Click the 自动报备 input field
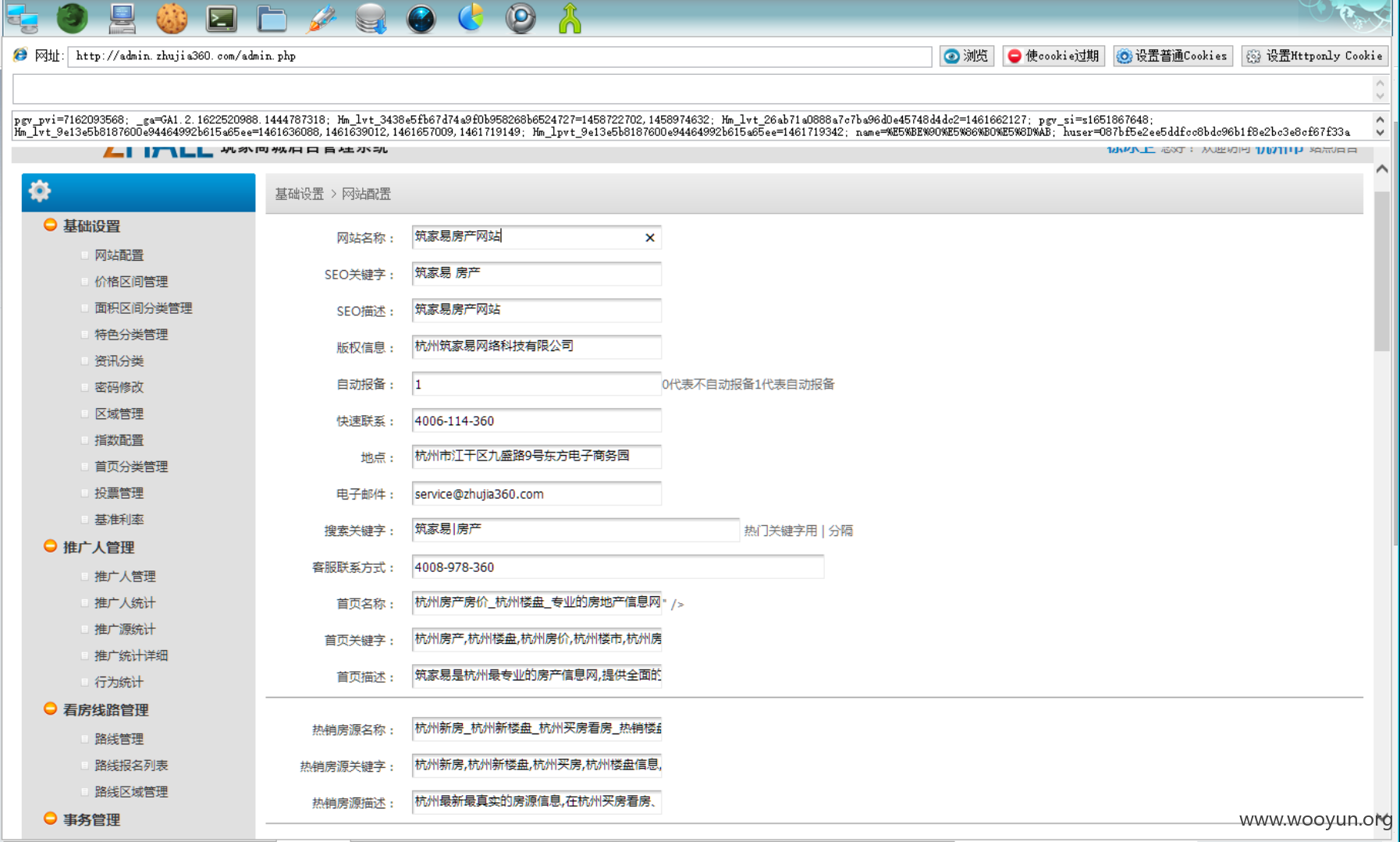Viewport: 1400px width, 842px height. (x=537, y=384)
